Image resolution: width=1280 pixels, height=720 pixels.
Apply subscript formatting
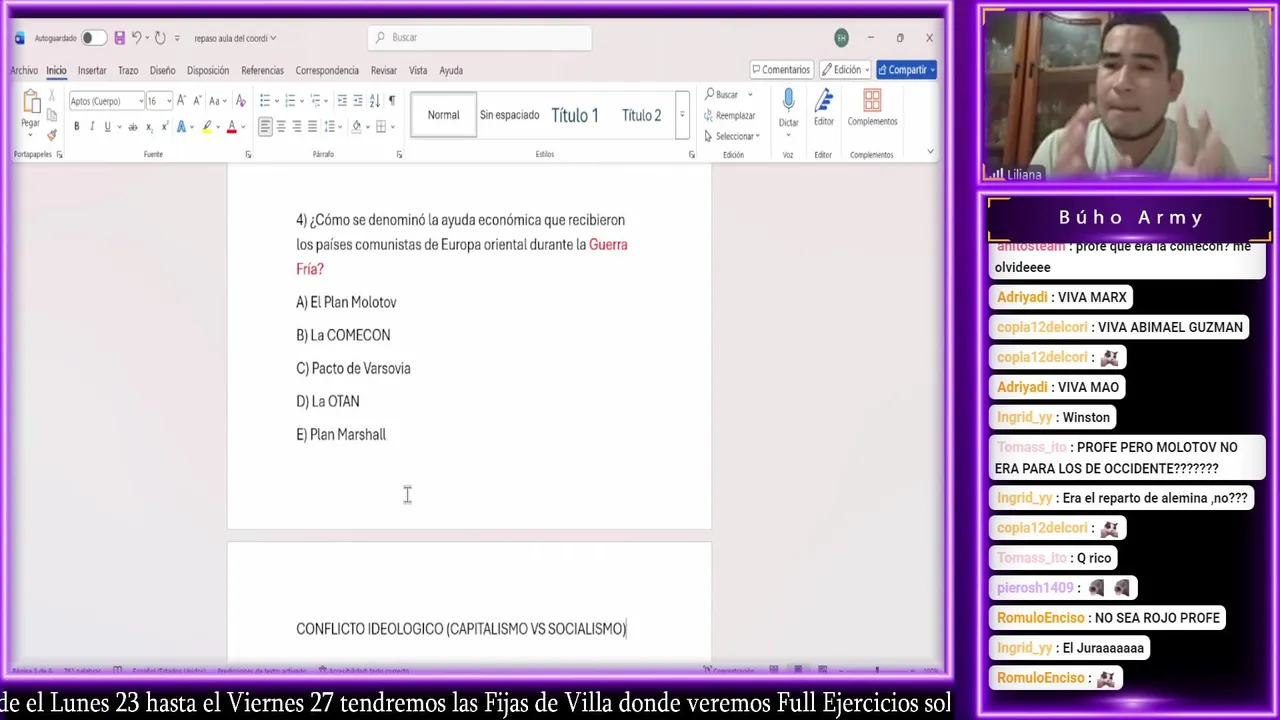coord(149,127)
